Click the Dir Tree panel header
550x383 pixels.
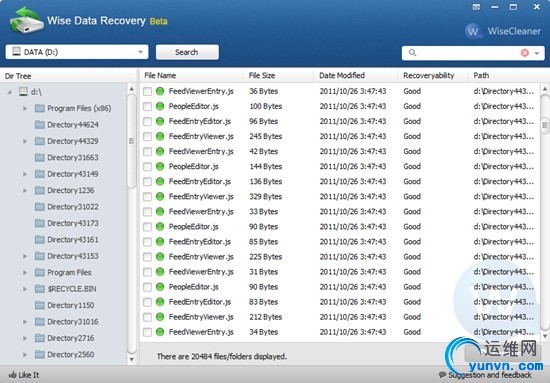click(x=68, y=76)
